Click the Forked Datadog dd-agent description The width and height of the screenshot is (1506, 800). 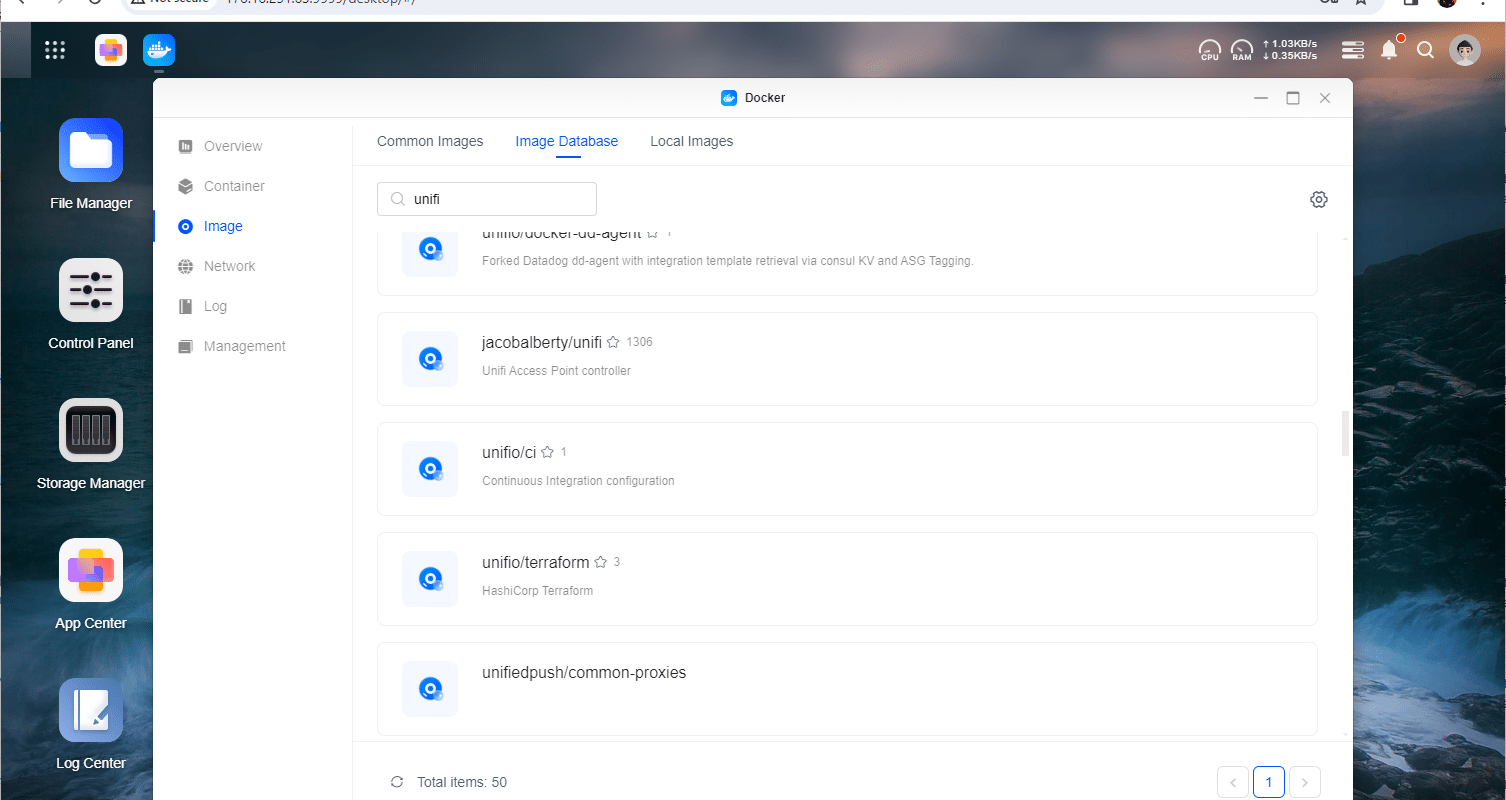click(728, 261)
